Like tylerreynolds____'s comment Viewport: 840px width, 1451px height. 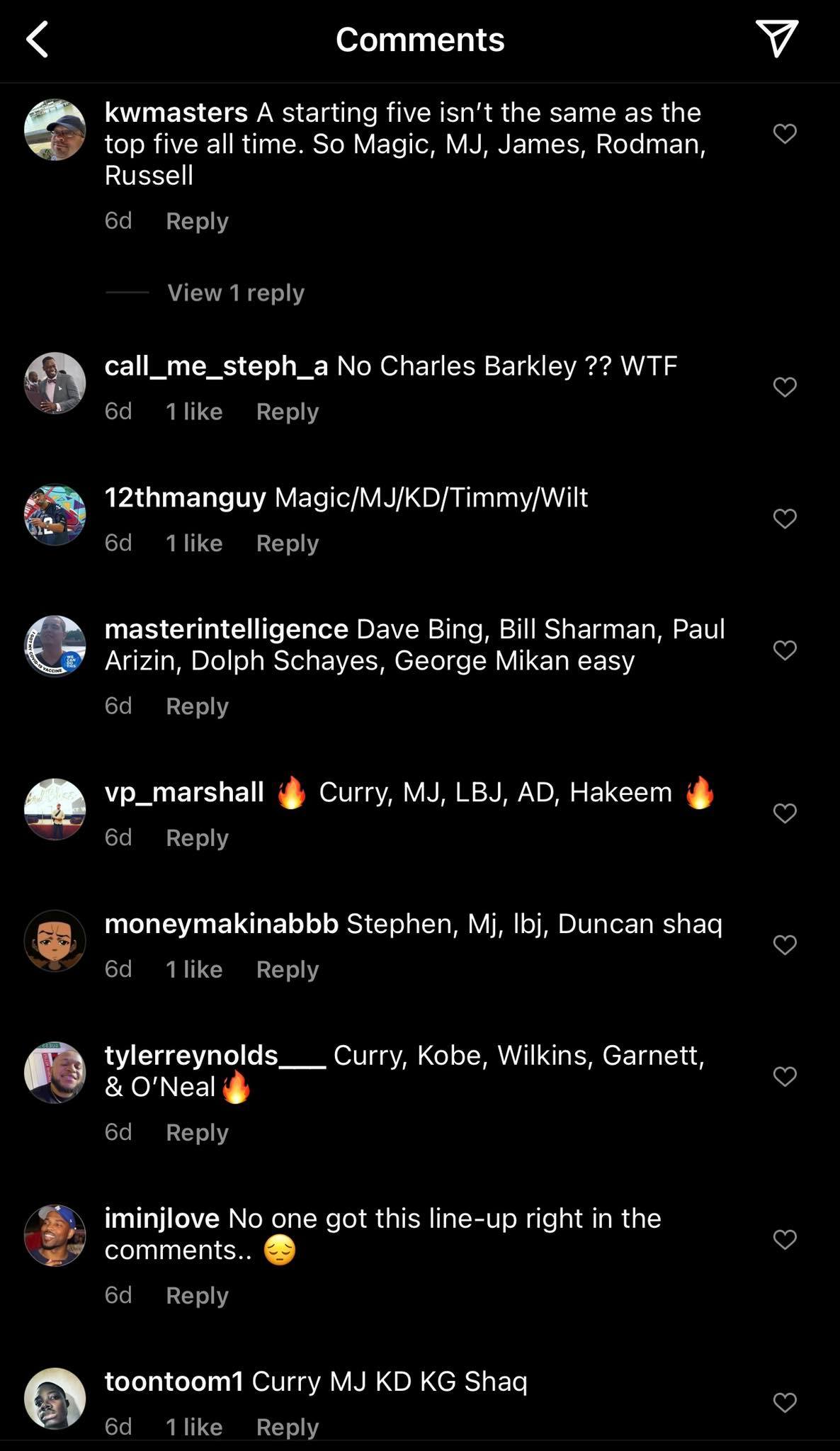tap(785, 1076)
